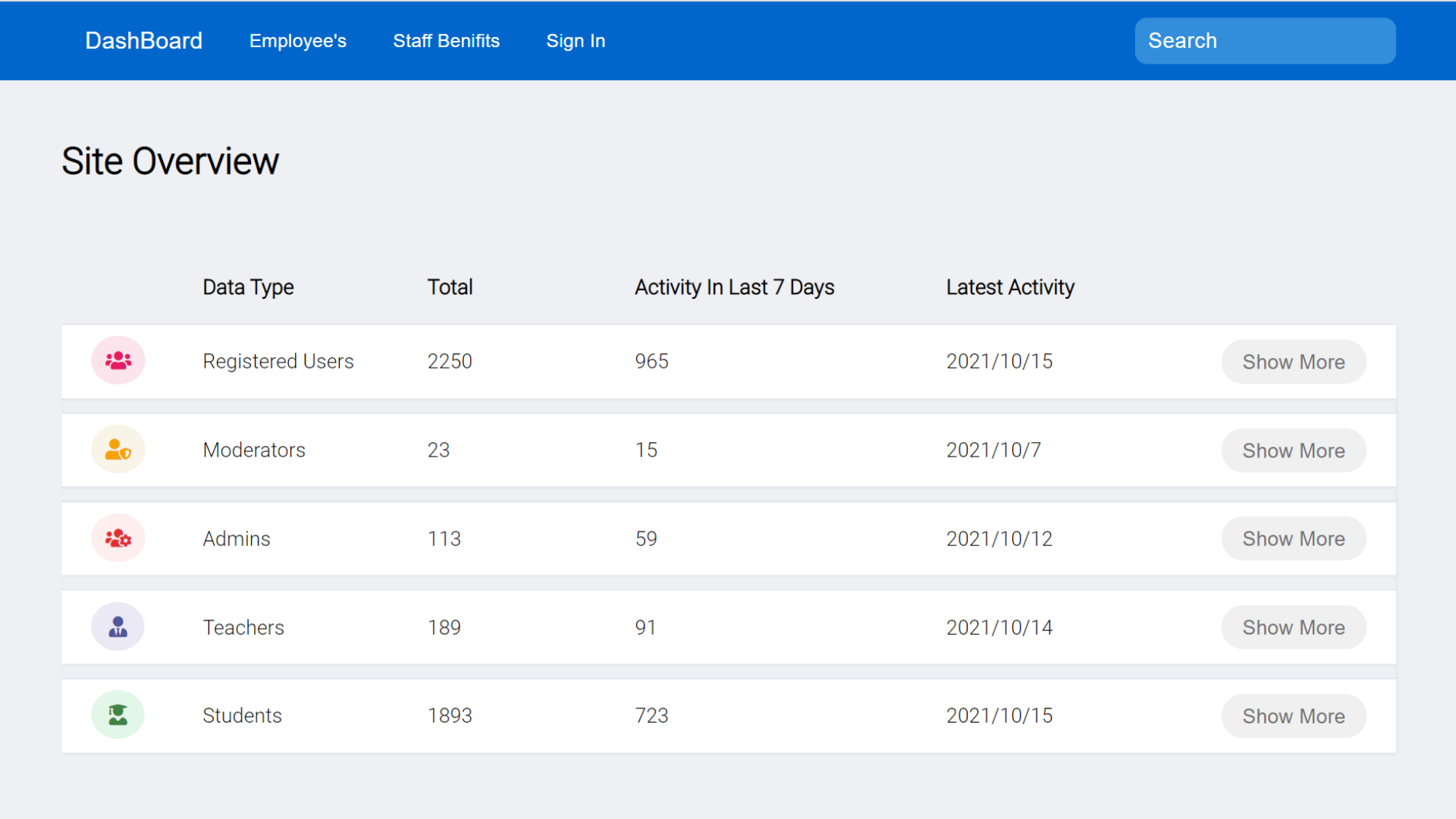Click Activity In Last 7 Days header
The height and width of the screenshot is (819, 1456).
click(x=734, y=287)
